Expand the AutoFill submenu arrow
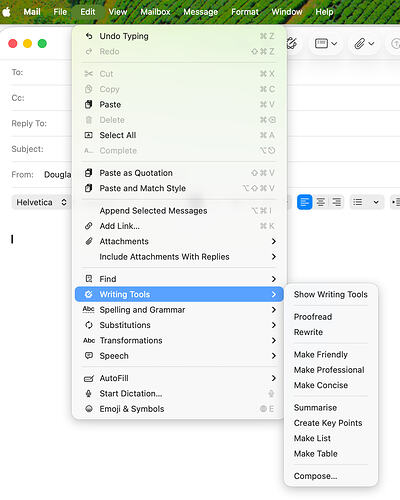The width and height of the screenshot is (400, 500). point(274,378)
